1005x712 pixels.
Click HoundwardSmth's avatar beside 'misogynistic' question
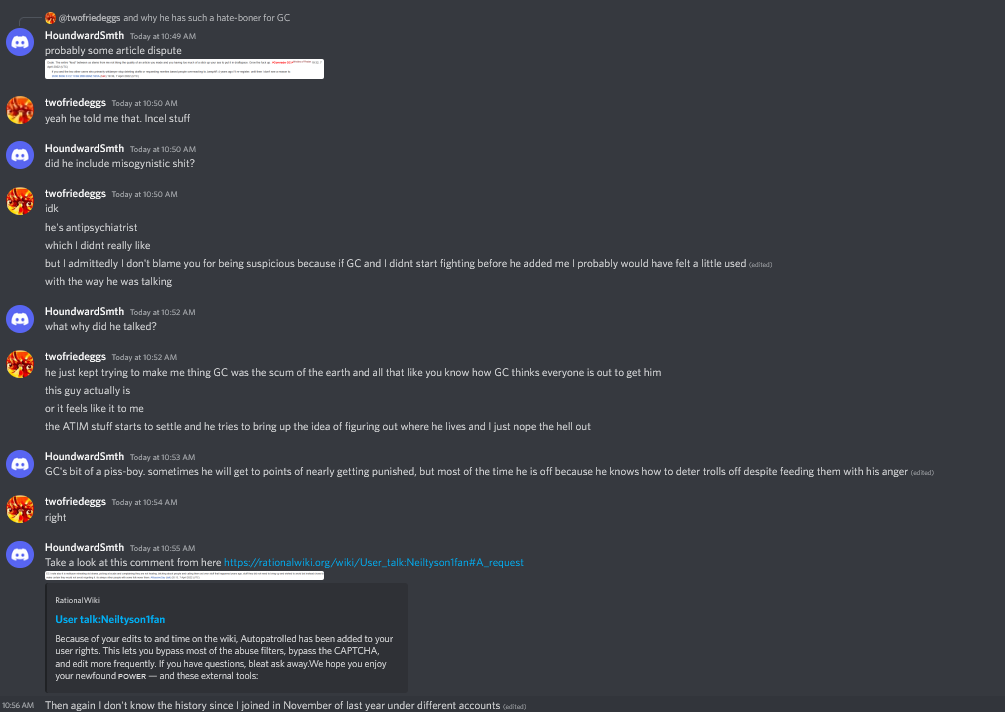click(20, 155)
